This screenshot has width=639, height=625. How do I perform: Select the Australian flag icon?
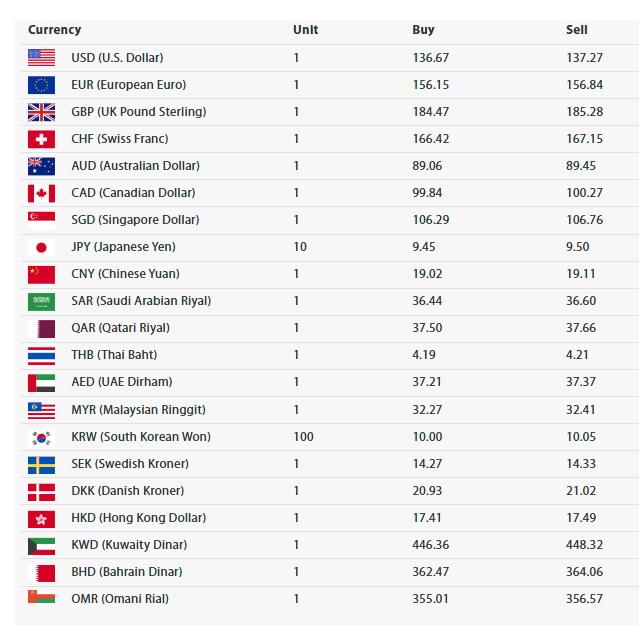(x=41, y=166)
